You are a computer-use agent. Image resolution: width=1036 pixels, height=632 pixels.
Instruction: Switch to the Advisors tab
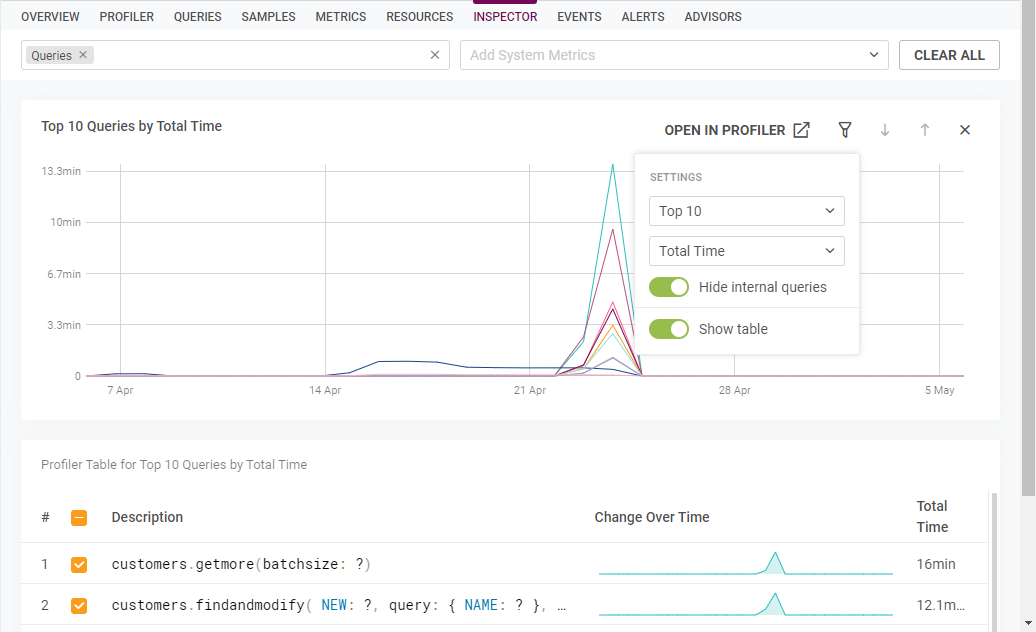point(713,17)
